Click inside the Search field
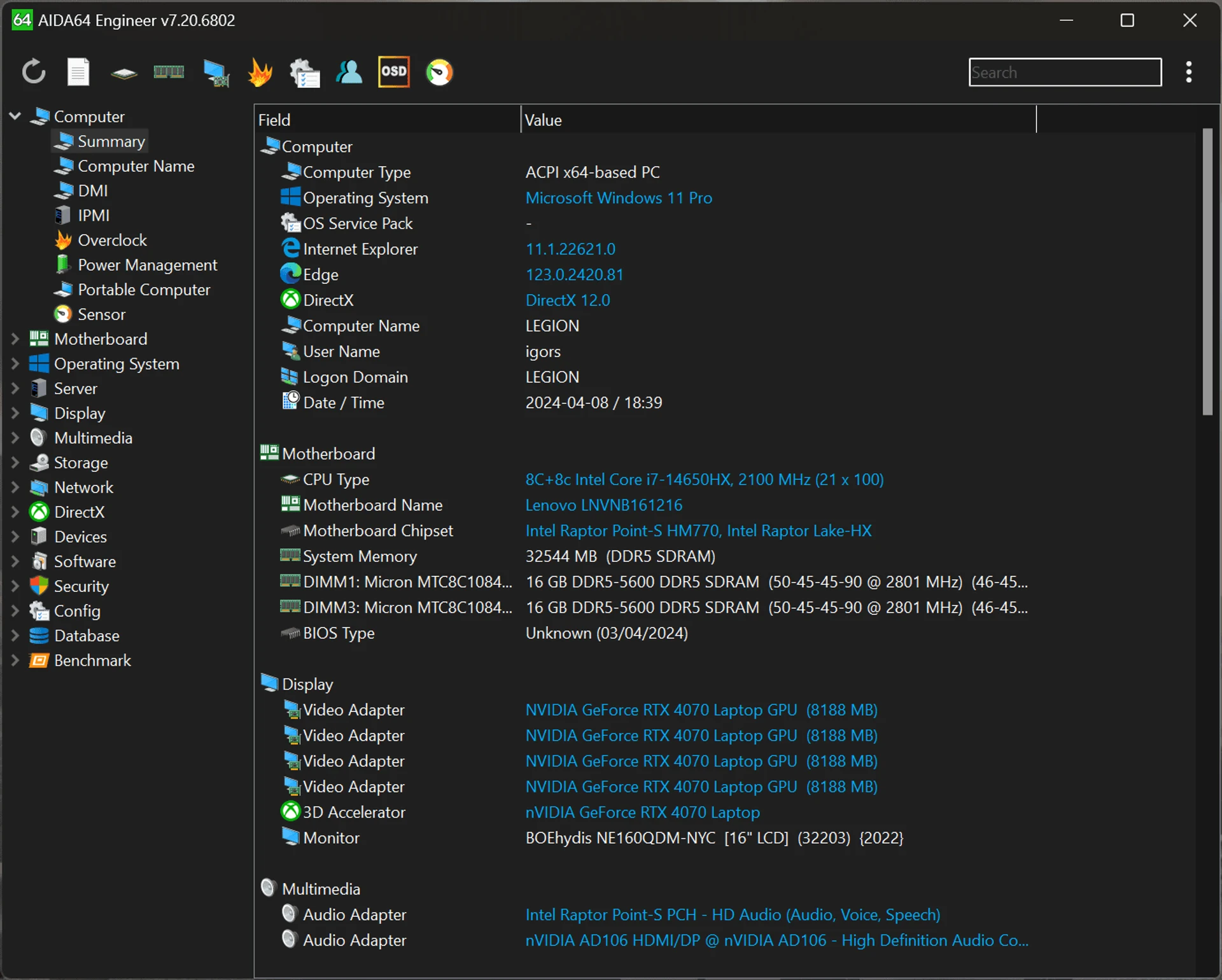 tap(1065, 72)
